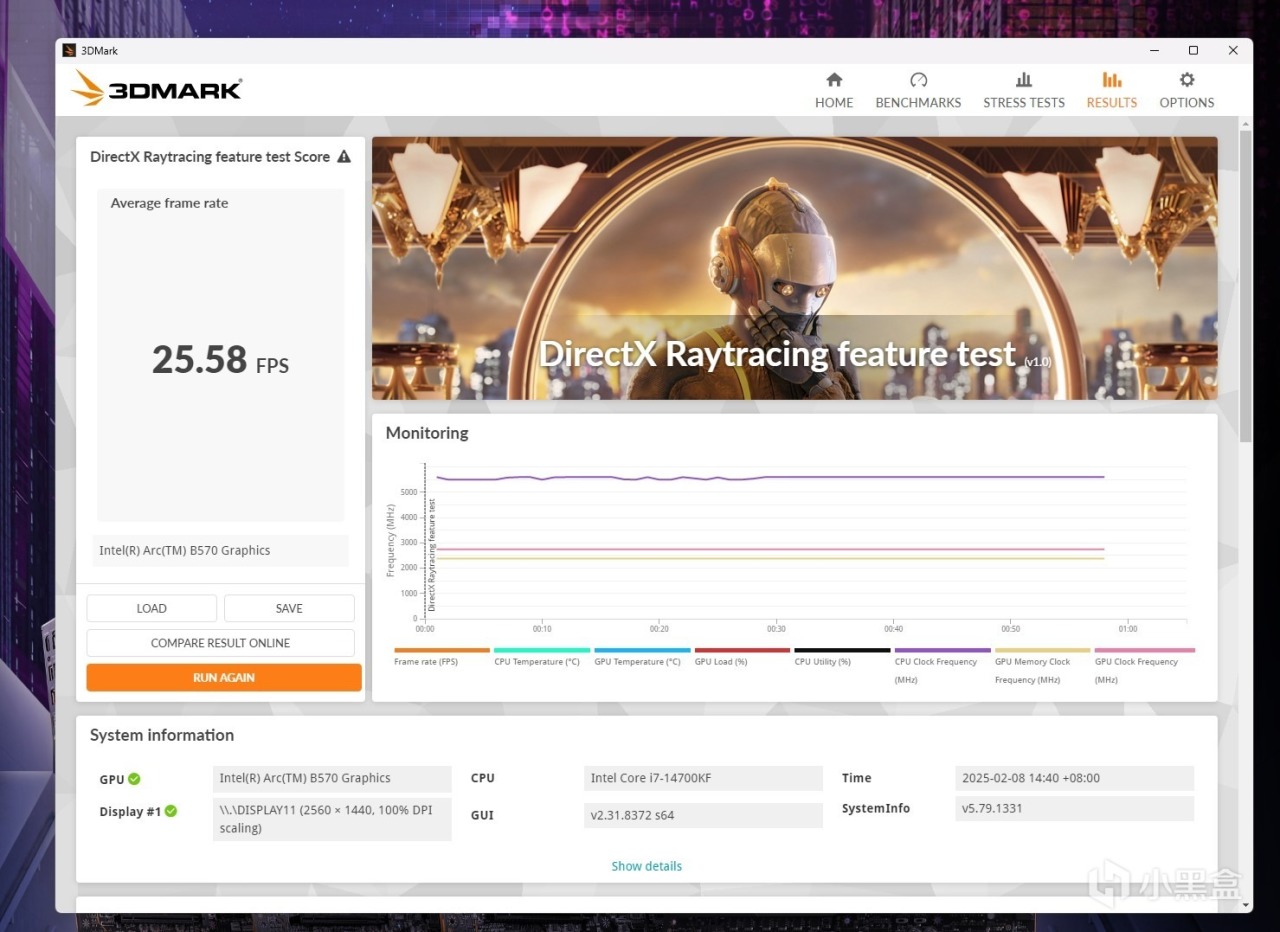The height and width of the screenshot is (932, 1280).
Task: Open the BENCHMARKS gauge icon
Action: click(918, 80)
